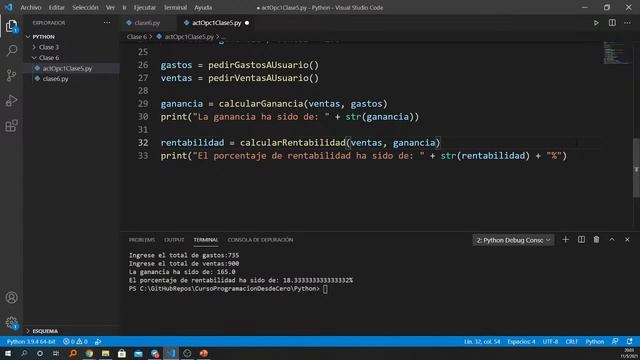This screenshot has width=640, height=360.
Task: Open the Manage gear icon
Action: click(11, 323)
